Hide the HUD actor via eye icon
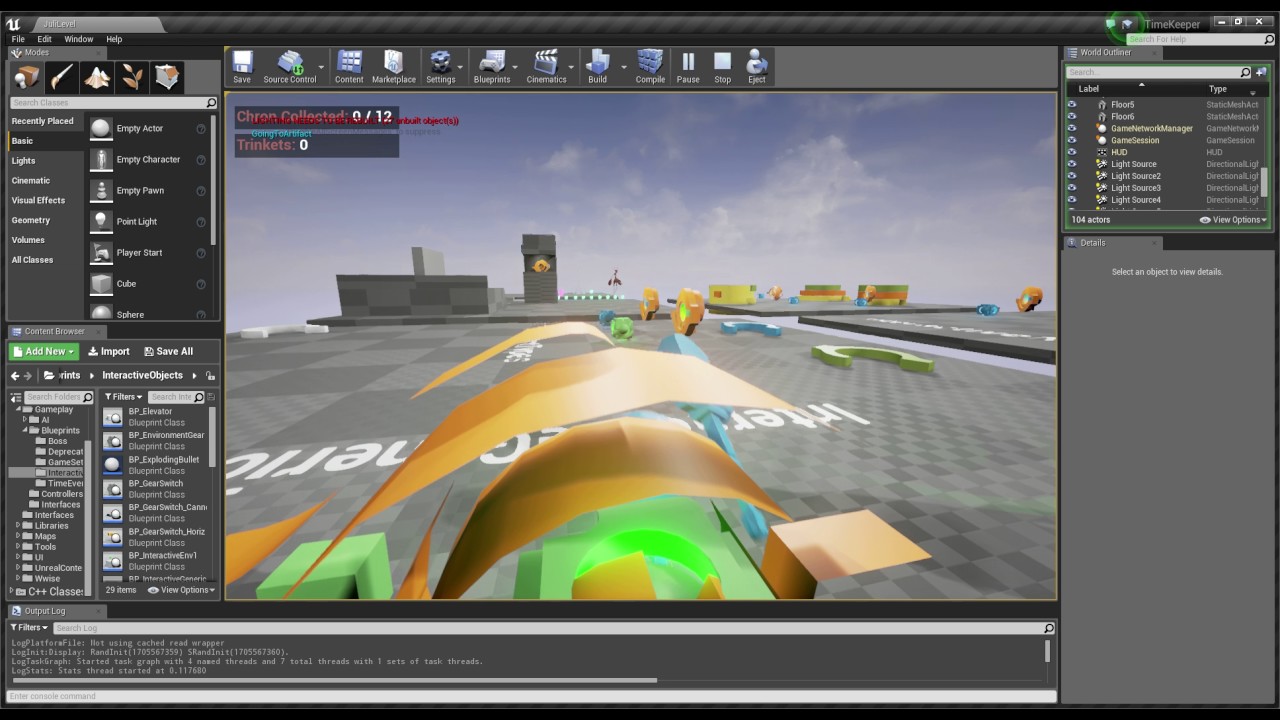 (1072, 152)
